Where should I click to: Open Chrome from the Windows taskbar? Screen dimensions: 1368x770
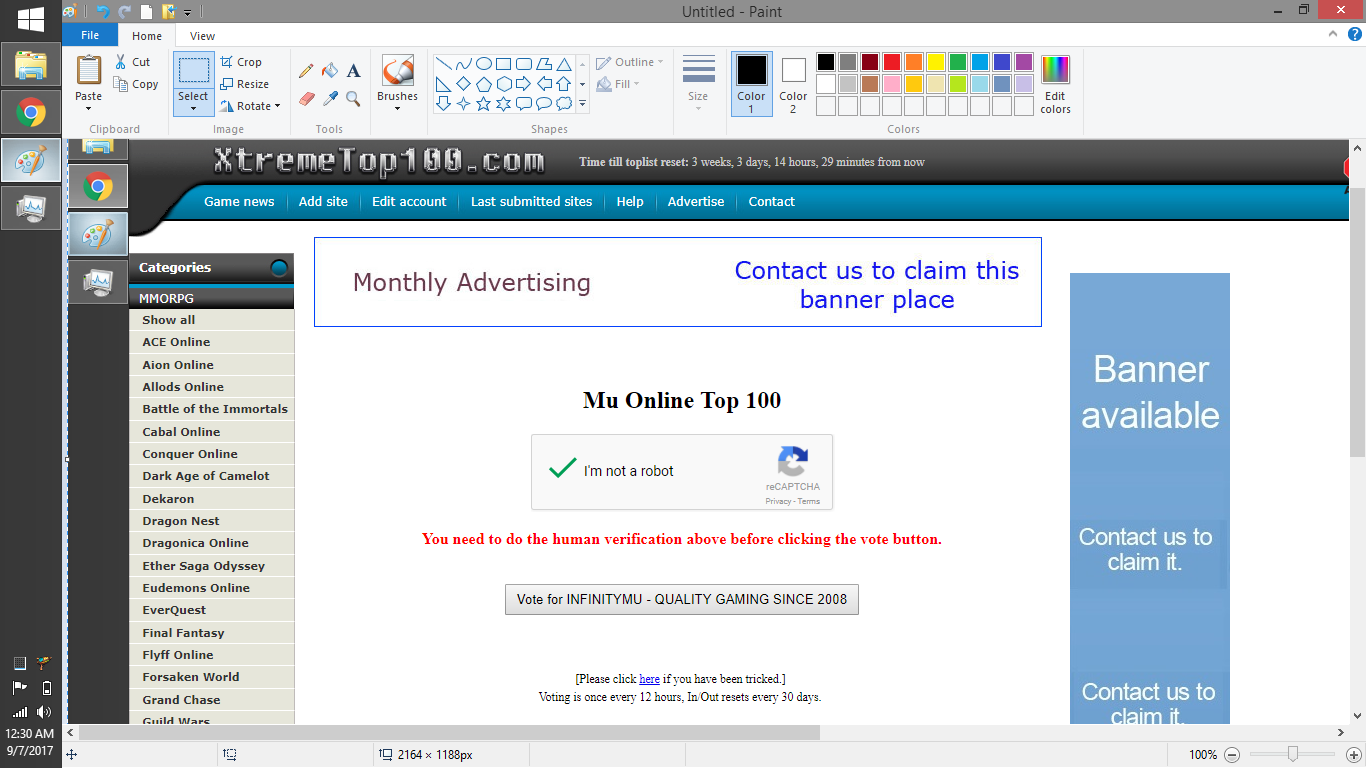31,113
